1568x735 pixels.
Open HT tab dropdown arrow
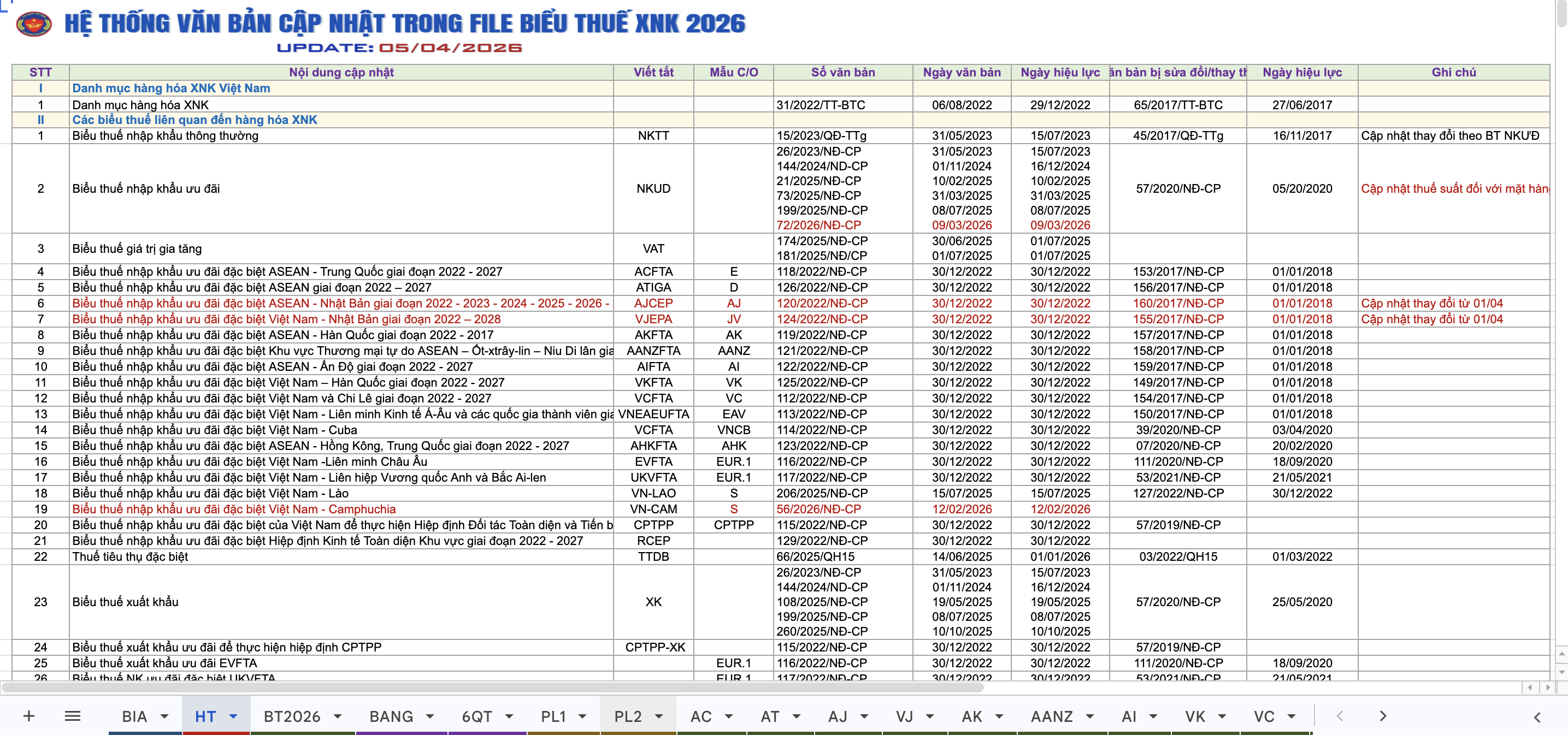[233, 716]
